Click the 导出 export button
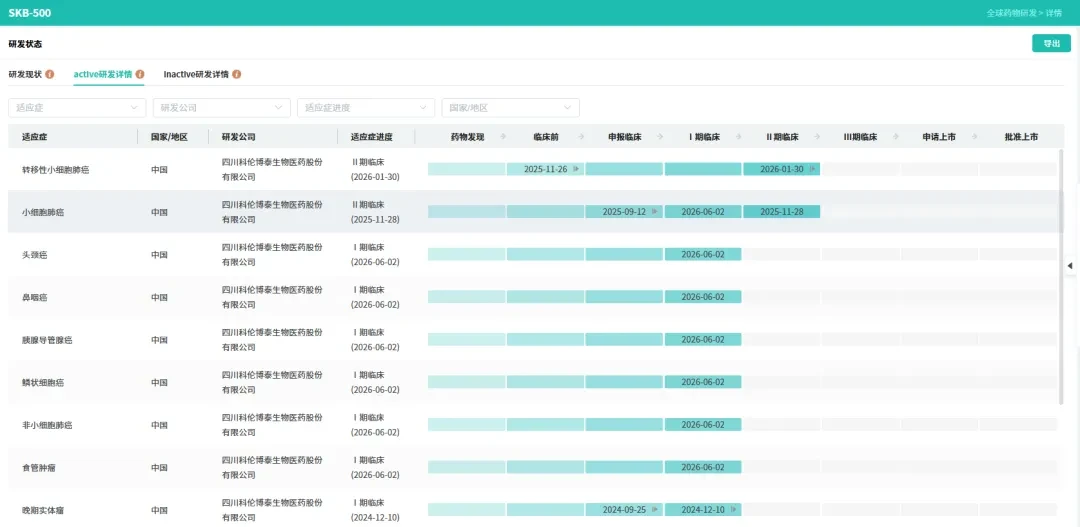1080x527 pixels. pyautogui.click(x=1051, y=43)
